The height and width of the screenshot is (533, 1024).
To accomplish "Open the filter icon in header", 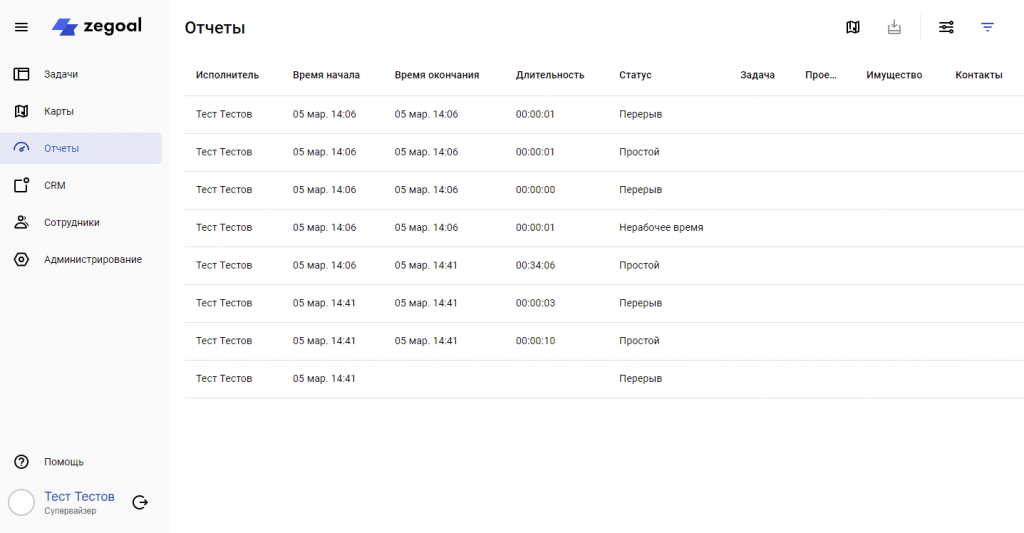I will point(988,27).
